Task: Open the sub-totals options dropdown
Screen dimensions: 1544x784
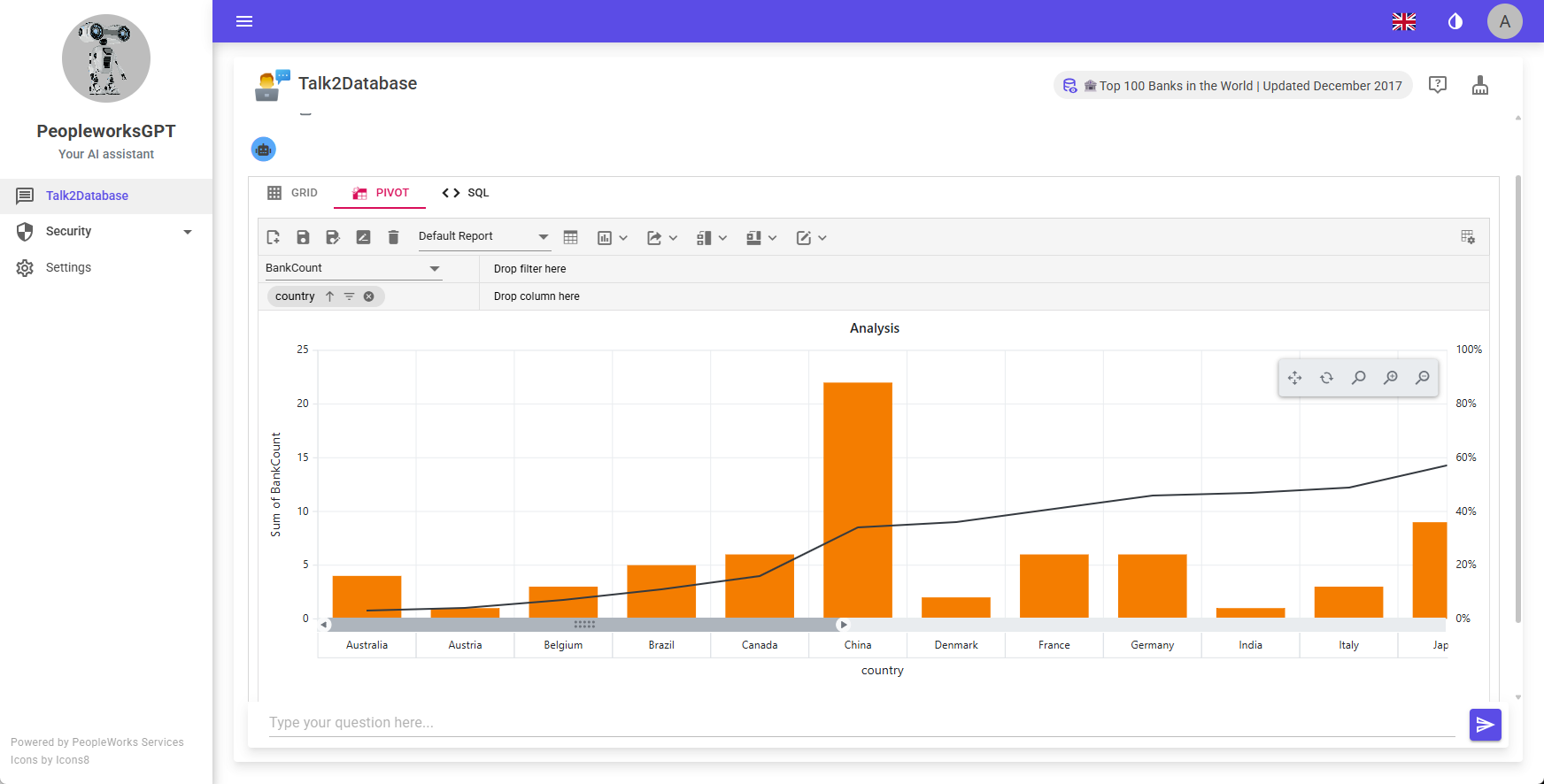Action: (712, 237)
